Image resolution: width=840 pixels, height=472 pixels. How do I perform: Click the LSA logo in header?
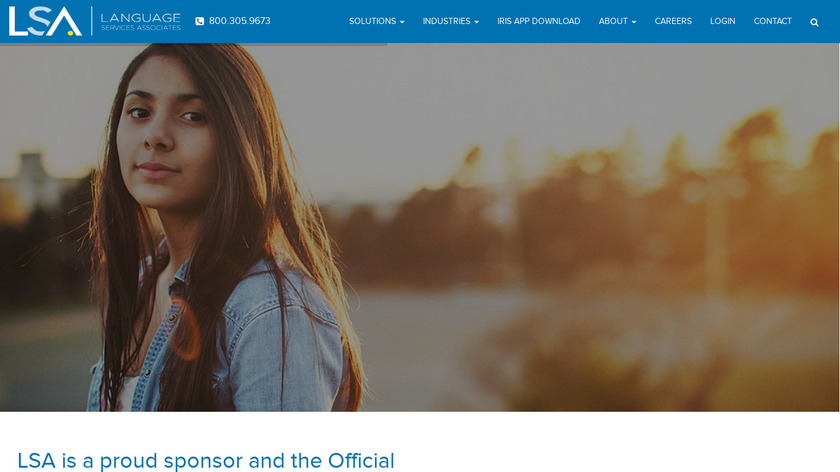(x=45, y=21)
